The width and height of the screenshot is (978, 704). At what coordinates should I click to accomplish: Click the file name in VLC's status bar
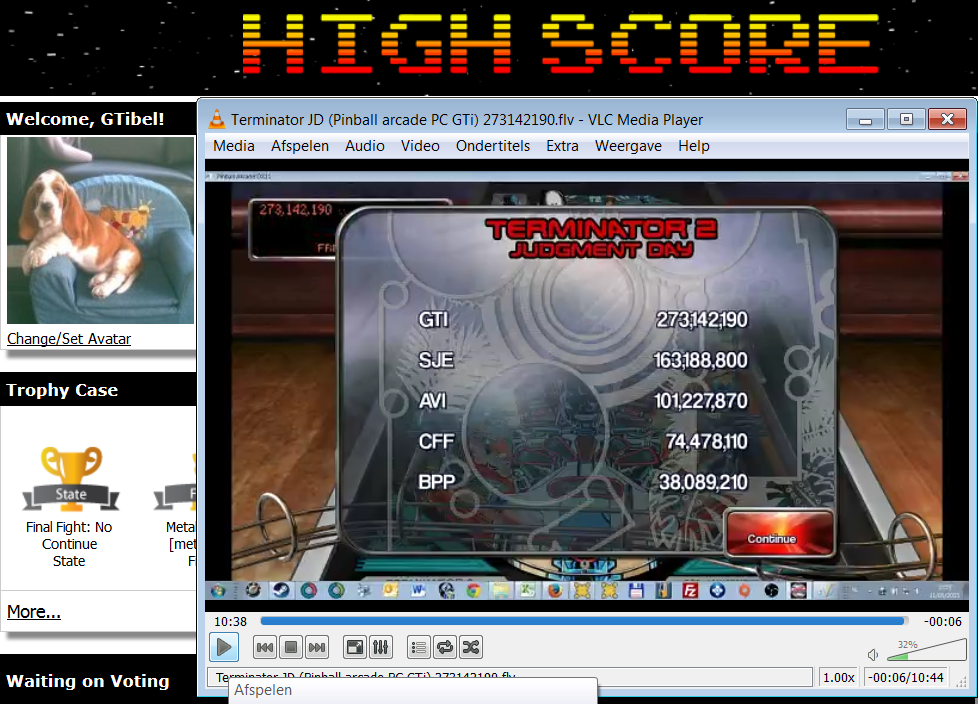pyautogui.click(x=366, y=675)
